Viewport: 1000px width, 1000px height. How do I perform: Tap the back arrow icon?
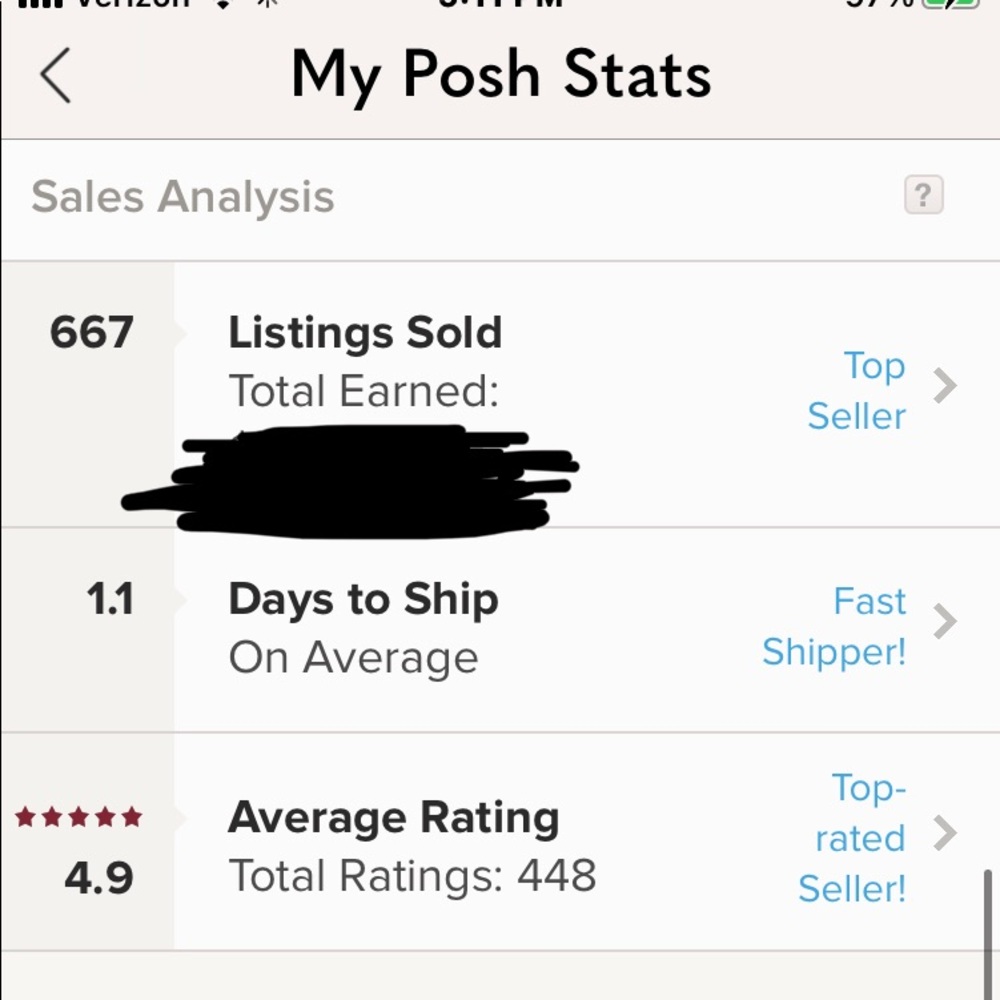(55, 75)
